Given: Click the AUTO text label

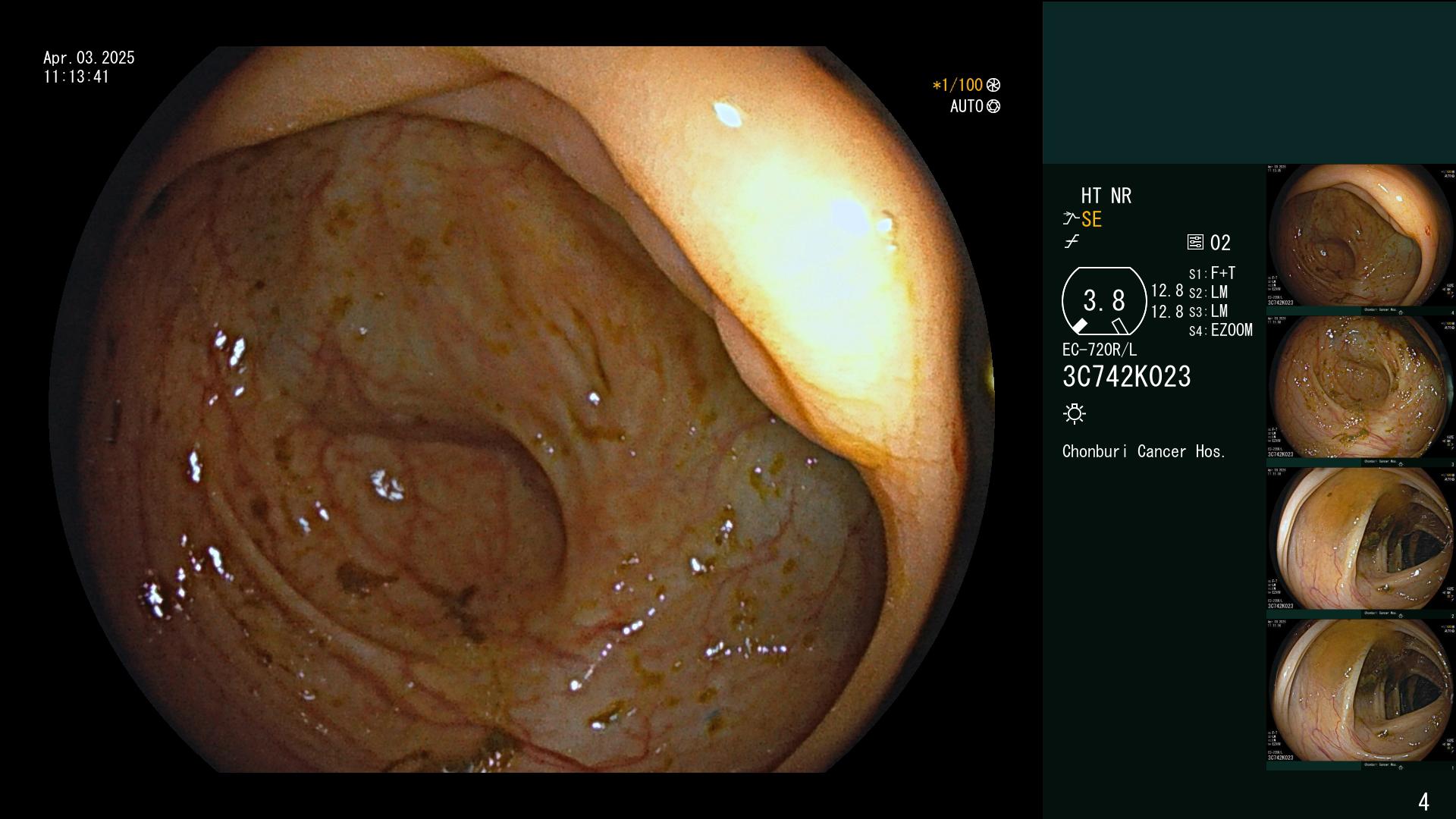Looking at the screenshot, I should (x=967, y=106).
